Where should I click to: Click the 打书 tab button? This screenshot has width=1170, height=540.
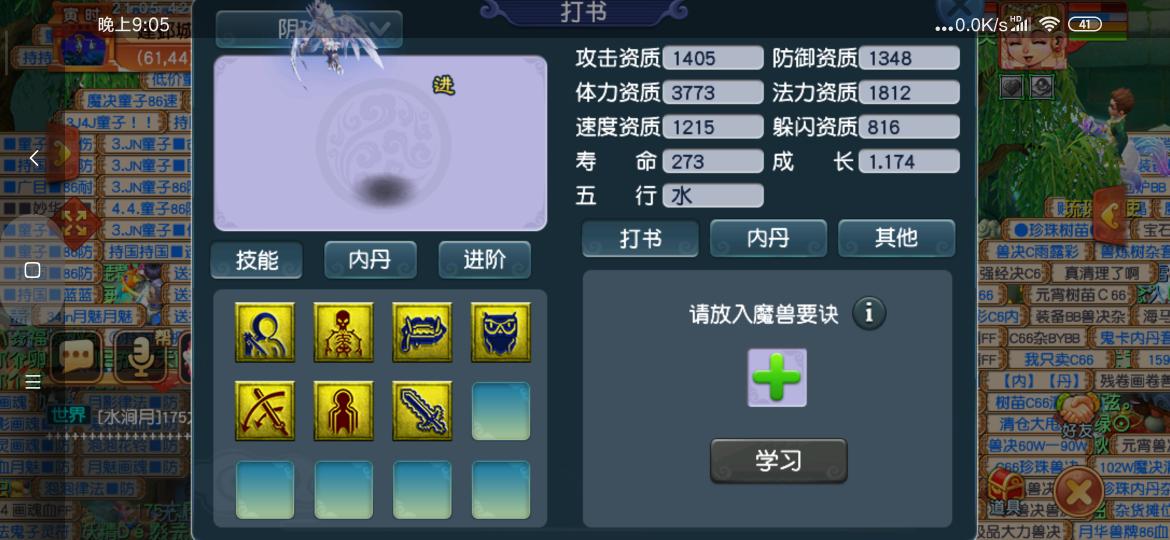640,238
